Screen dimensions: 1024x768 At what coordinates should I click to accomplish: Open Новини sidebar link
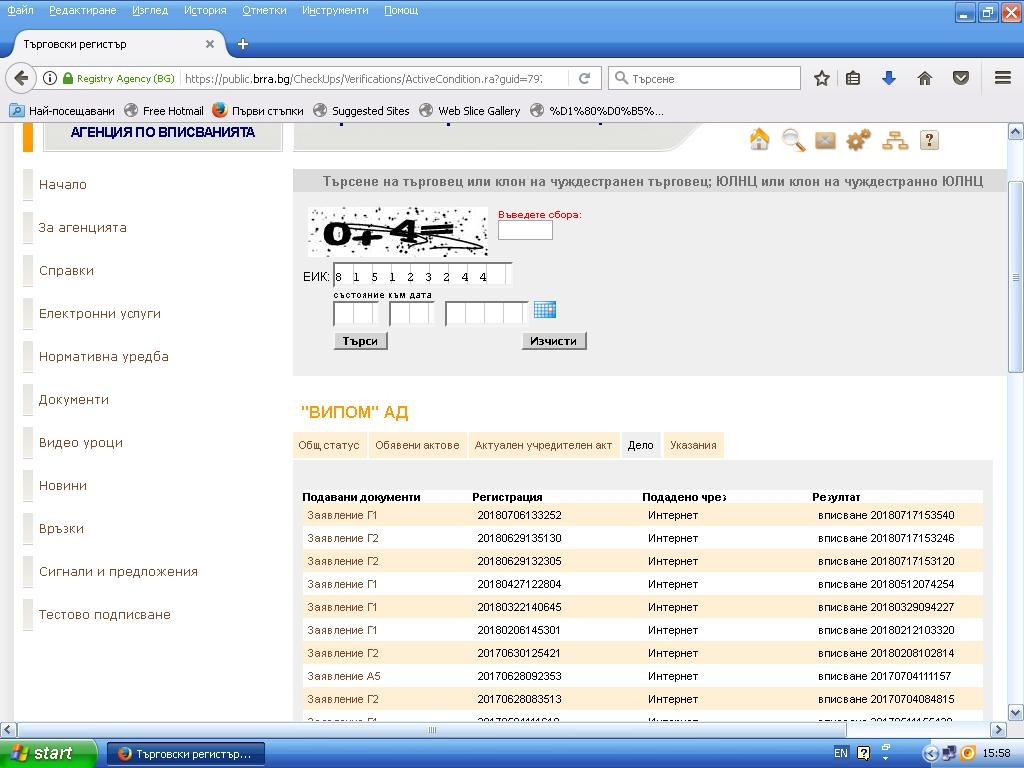click(63, 486)
